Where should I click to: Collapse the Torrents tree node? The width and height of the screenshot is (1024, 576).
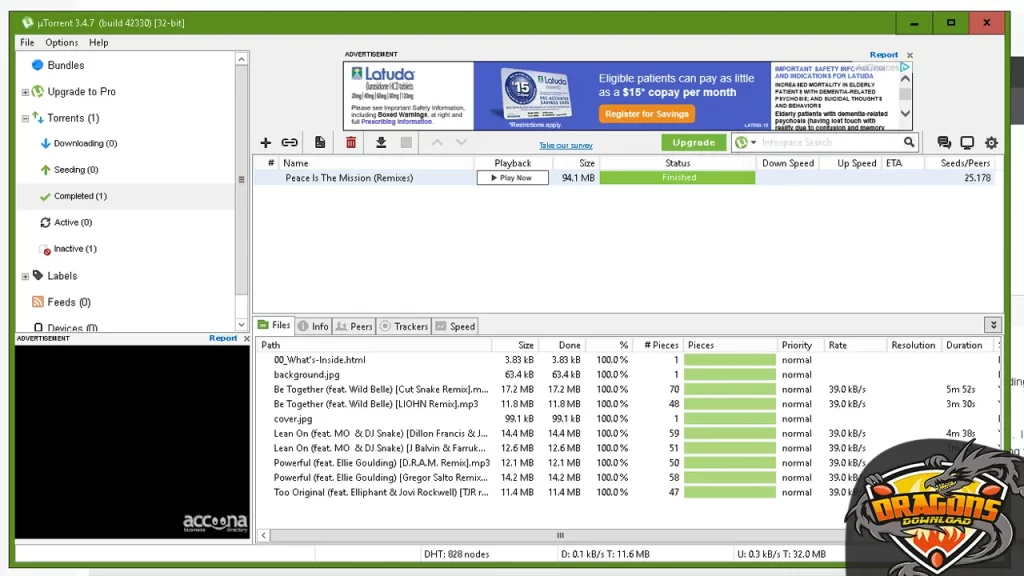[x=25, y=118]
